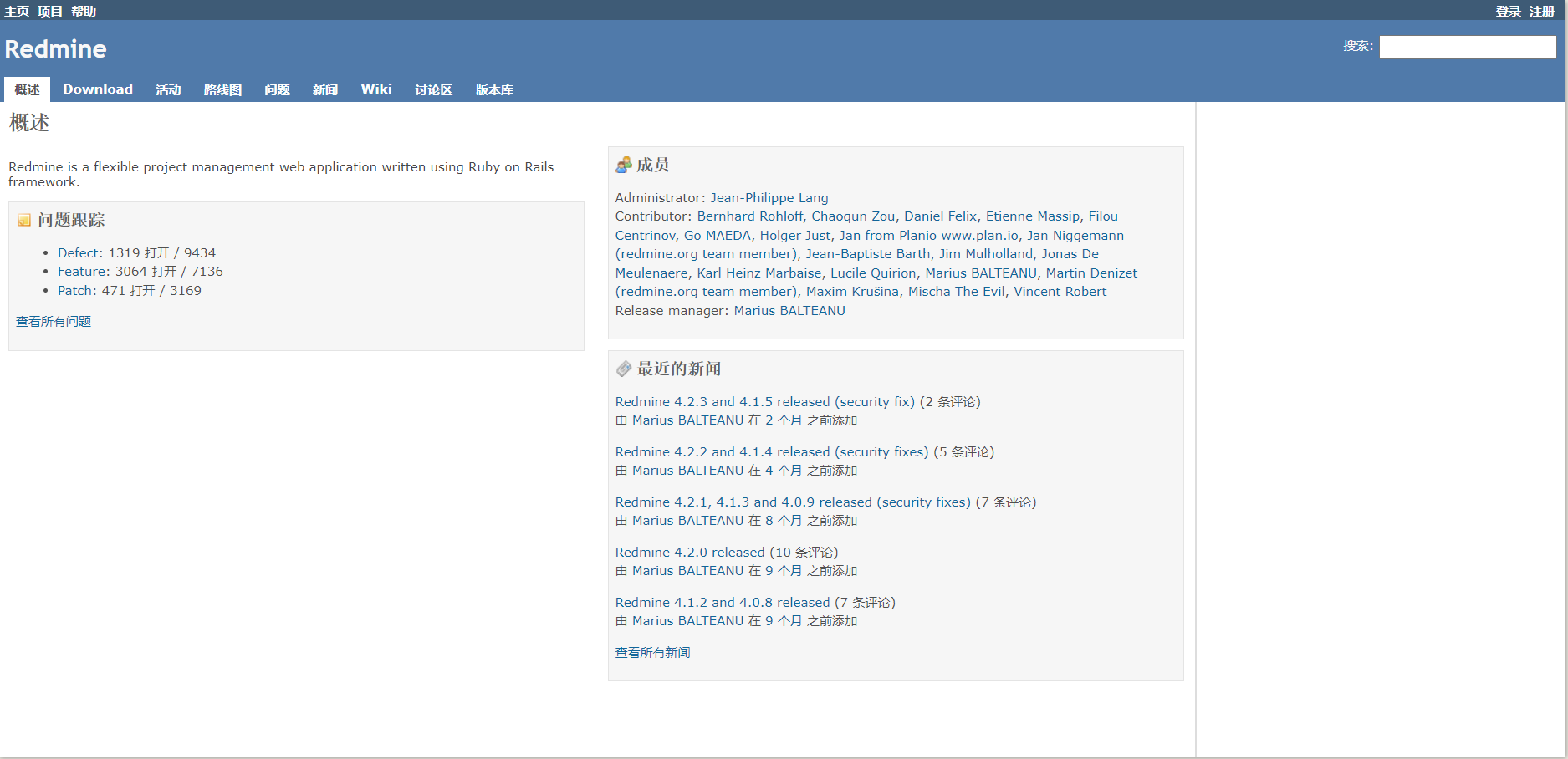Open the Defect tracker link
Screen dimensions: 1568x759
[x=79, y=252]
